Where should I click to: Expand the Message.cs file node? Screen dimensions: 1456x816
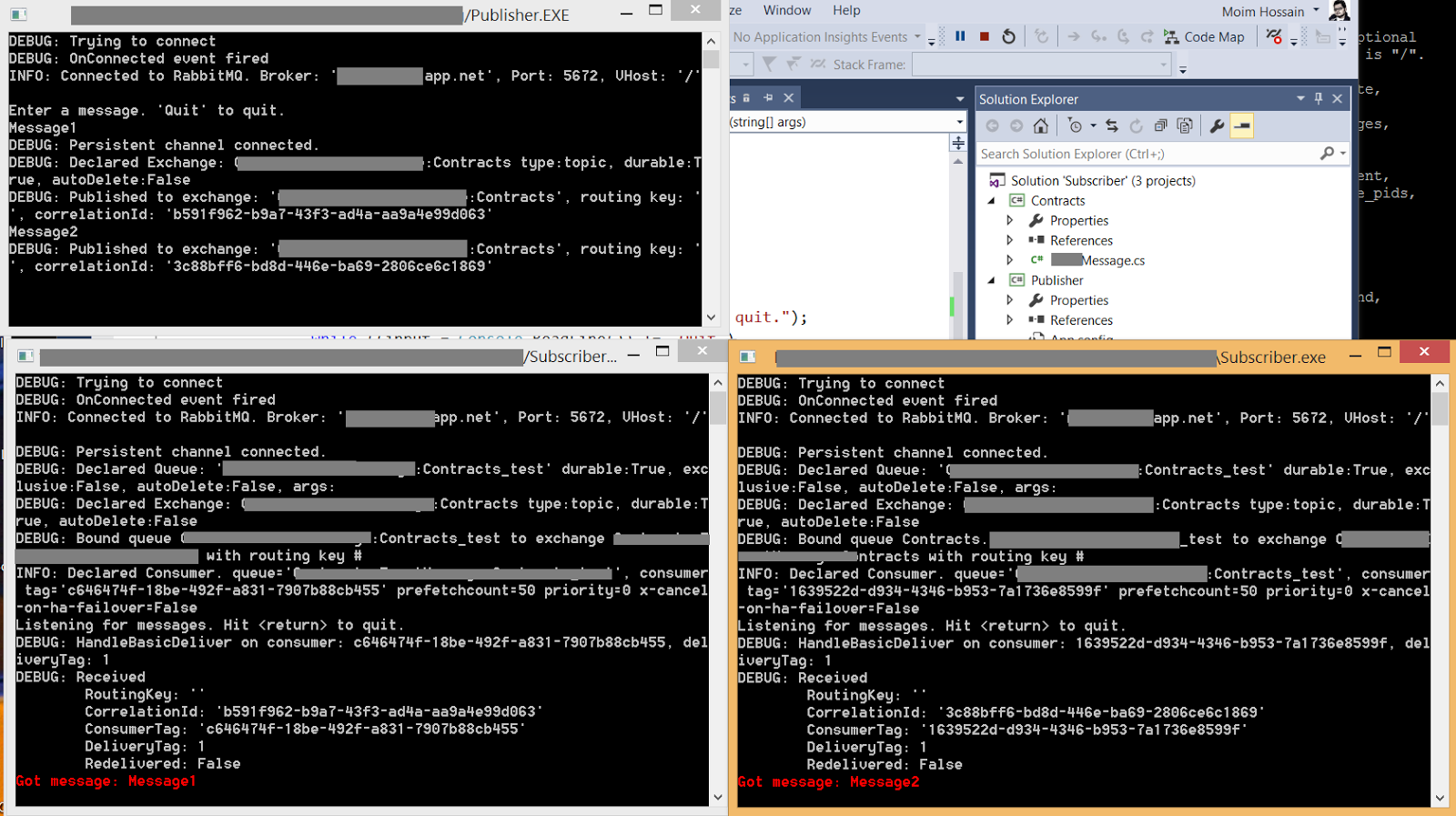click(1009, 260)
